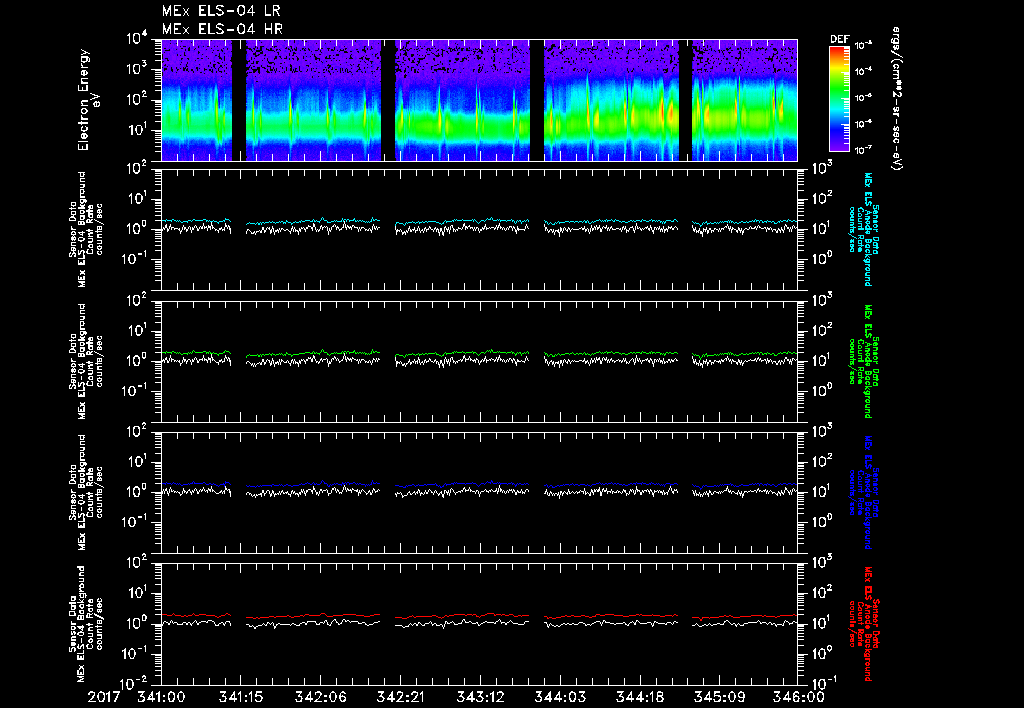1024x708 pixels.
Task: Click the '345:09' time axis label
Action: coord(719,697)
